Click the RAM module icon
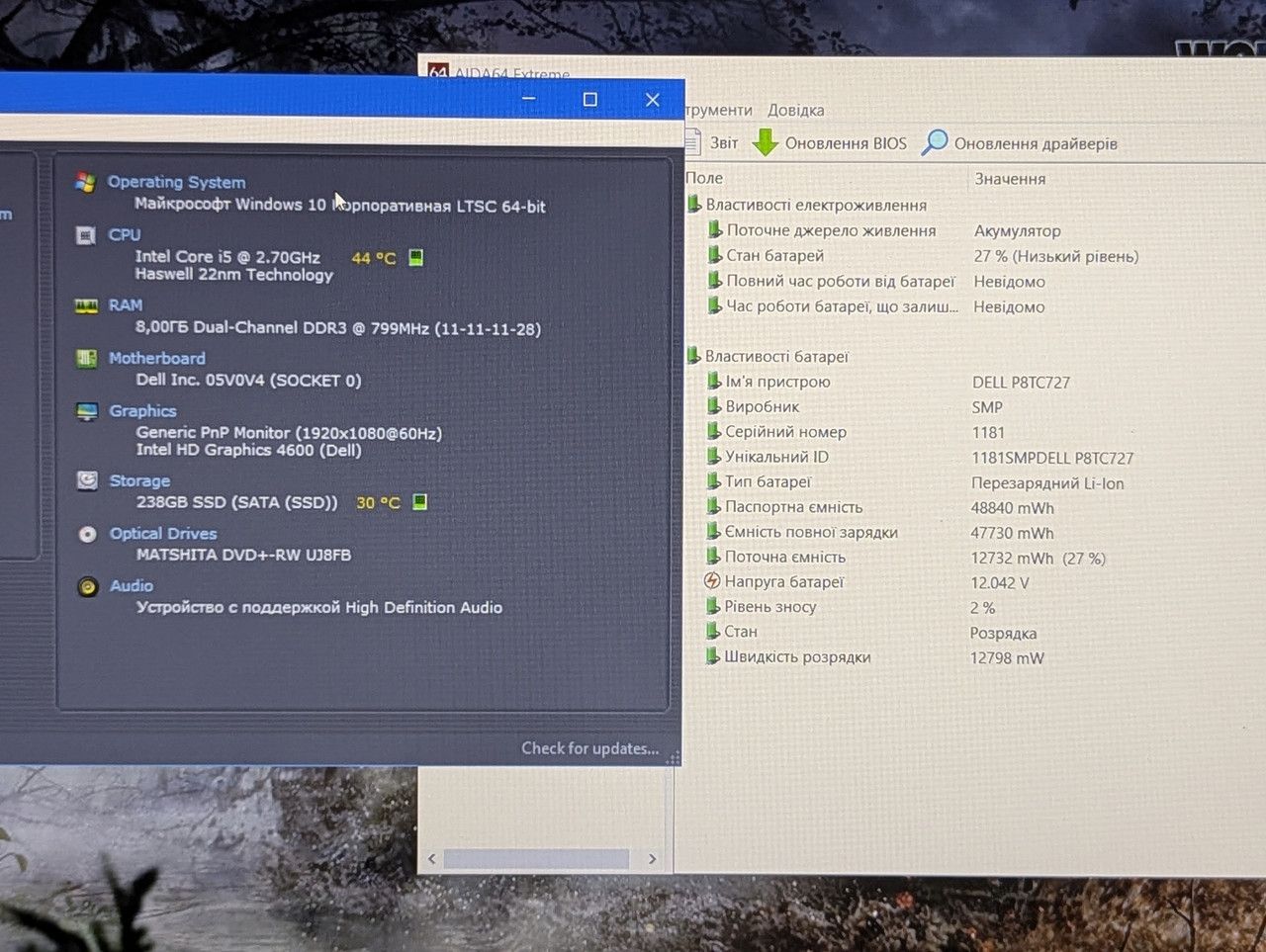Viewport: 1266px width, 952px height. pos(87,306)
